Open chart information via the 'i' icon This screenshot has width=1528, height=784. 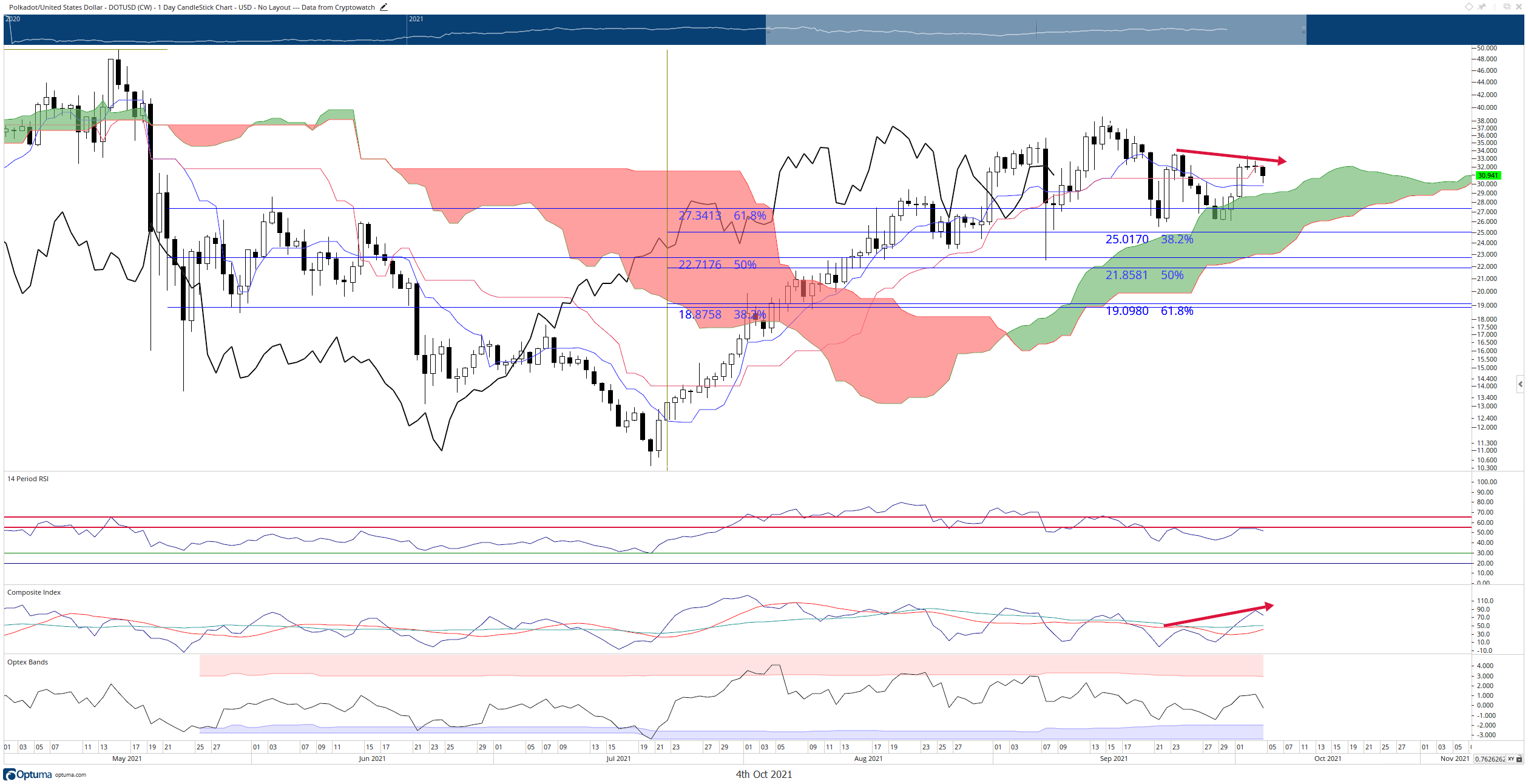pyautogui.click(x=1494, y=7)
